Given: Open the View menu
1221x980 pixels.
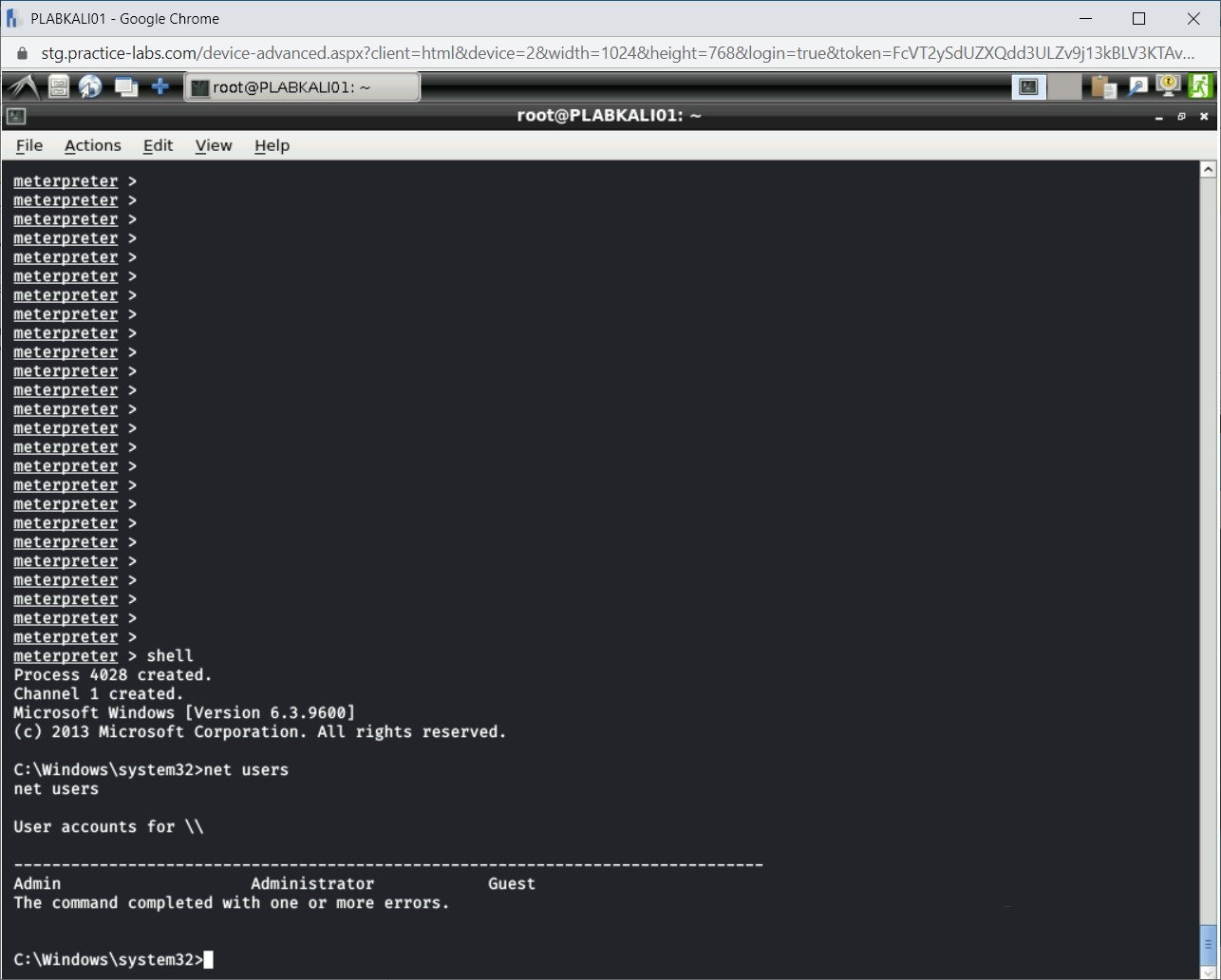Looking at the screenshot, I should point(213,145).
